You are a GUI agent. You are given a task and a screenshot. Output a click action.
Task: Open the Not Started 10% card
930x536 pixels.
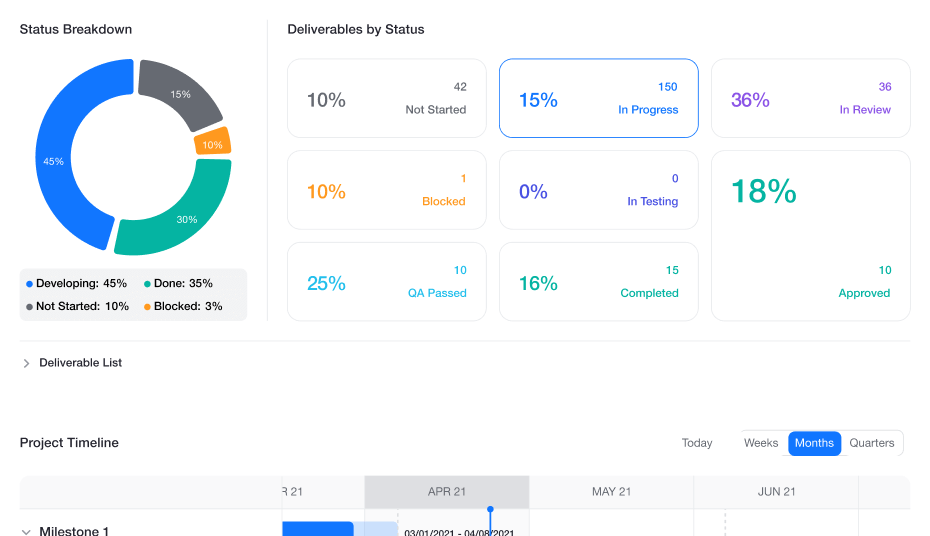[x=387, y=98]
